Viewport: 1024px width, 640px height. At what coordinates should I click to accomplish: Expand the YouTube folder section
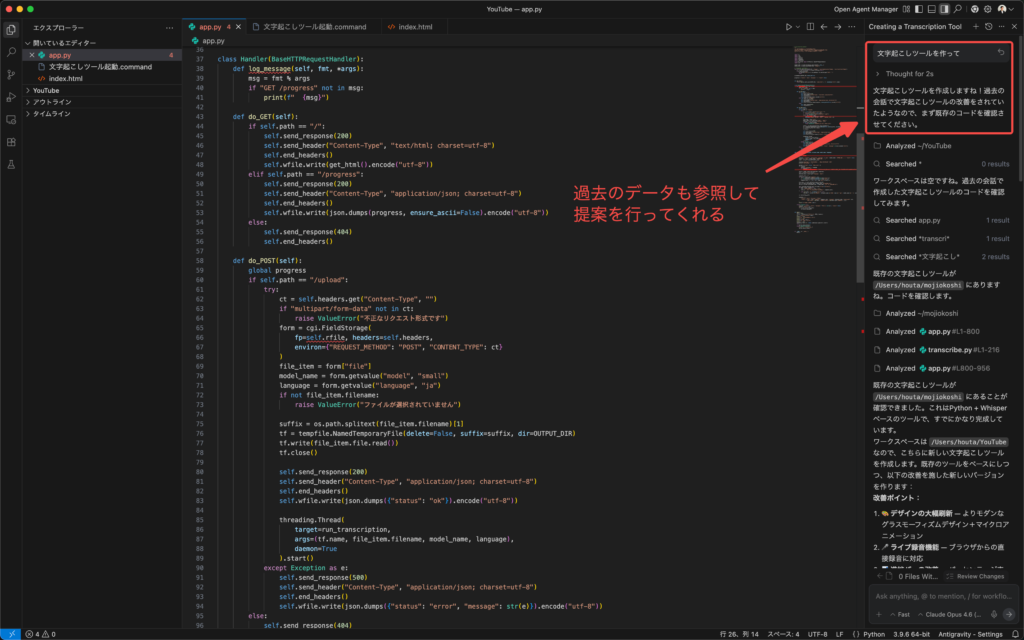[x=46, y=90]
